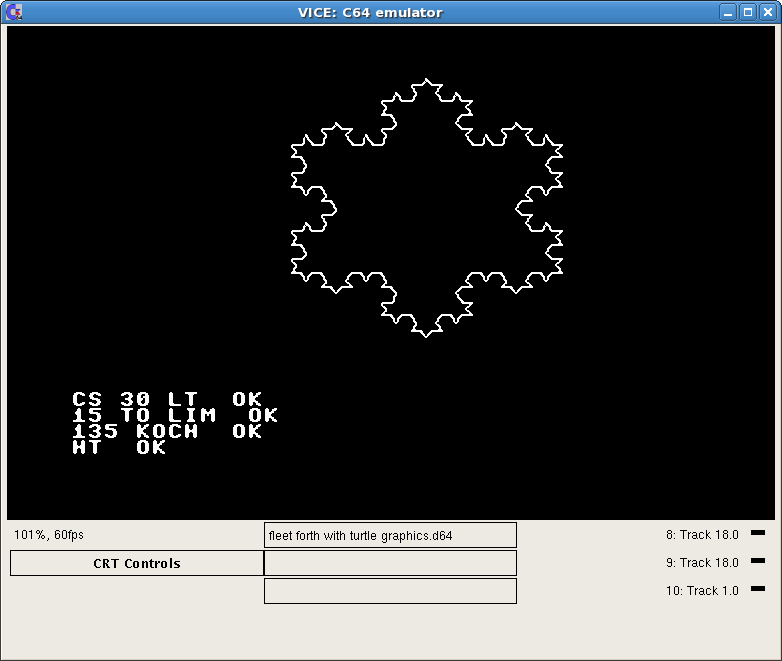Viewport: 782px width, 661px height.
Task: Click the empty drive 9 image field
Action: pos(390,563)
